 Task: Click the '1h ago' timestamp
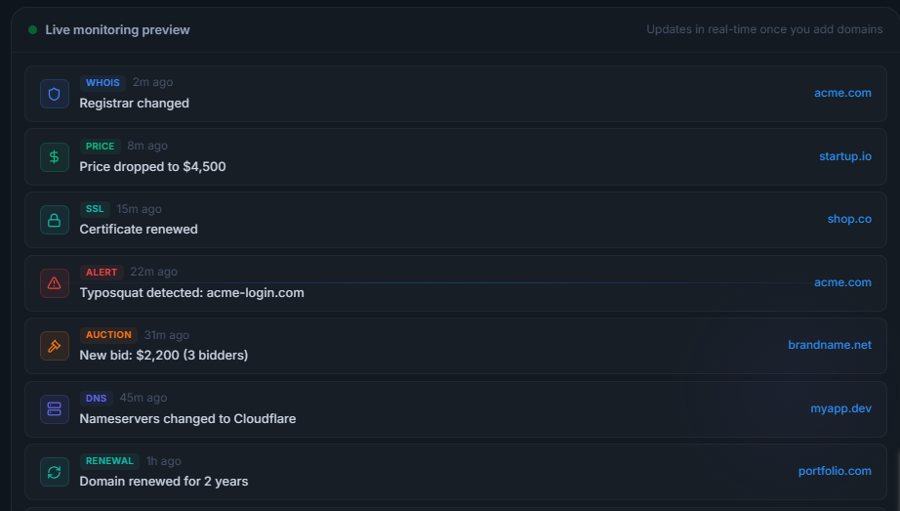coord(164,461)
